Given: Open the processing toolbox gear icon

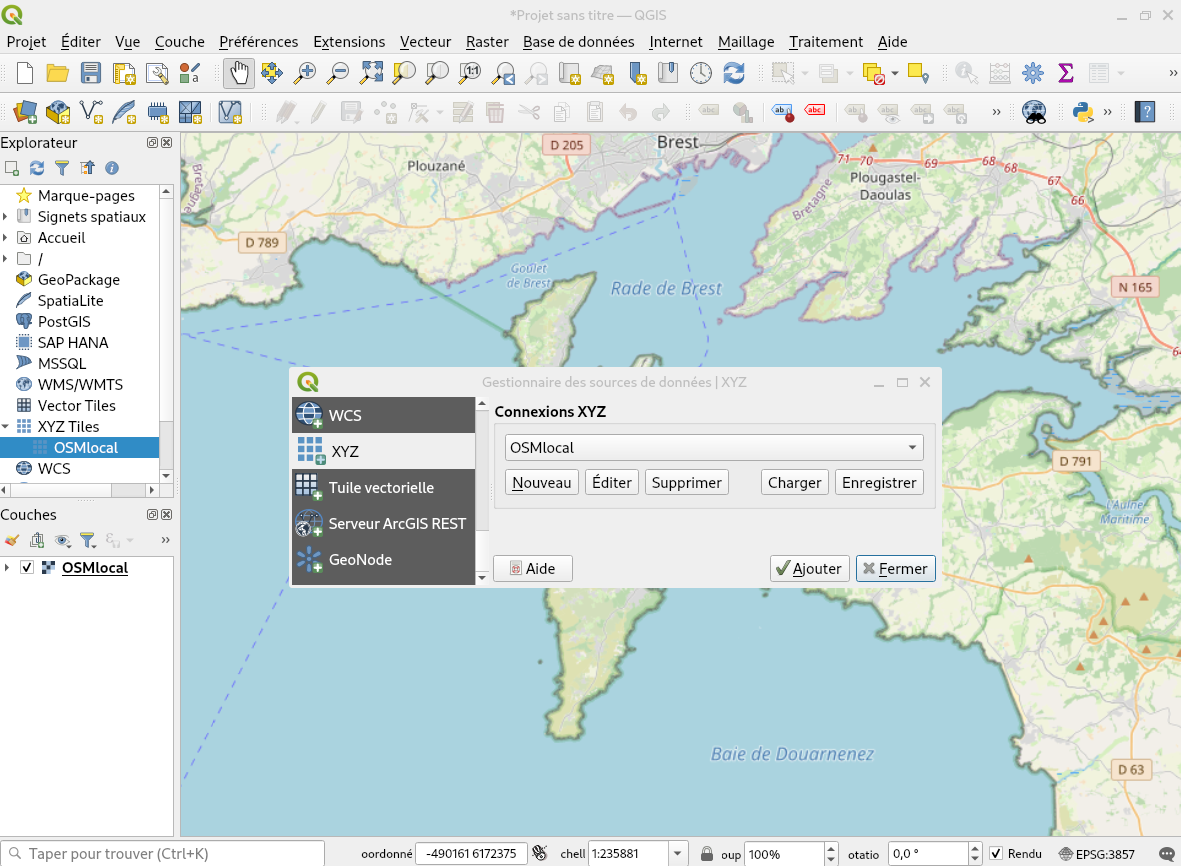Looking at the screenshot, I should click(1033, 73).
